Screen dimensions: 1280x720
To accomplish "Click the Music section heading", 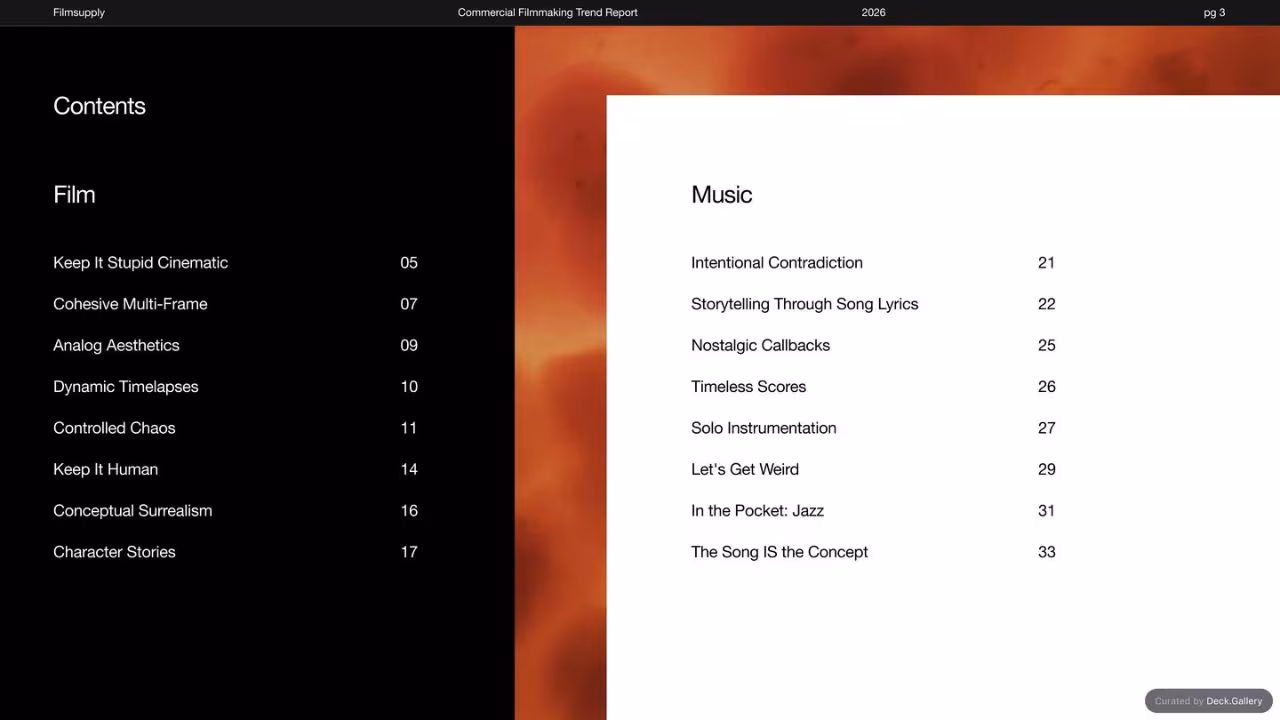I will [721, 195].
